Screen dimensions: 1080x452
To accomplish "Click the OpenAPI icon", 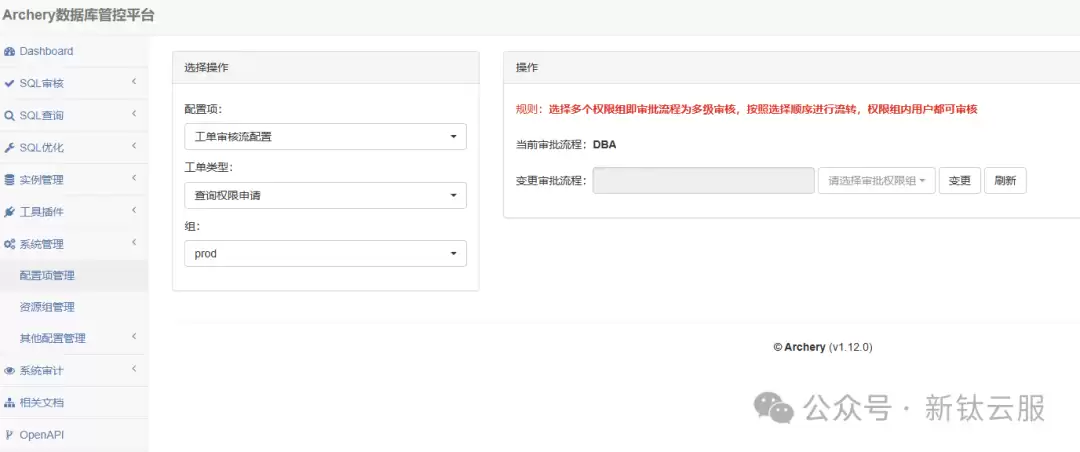I will tap(10, 435).
